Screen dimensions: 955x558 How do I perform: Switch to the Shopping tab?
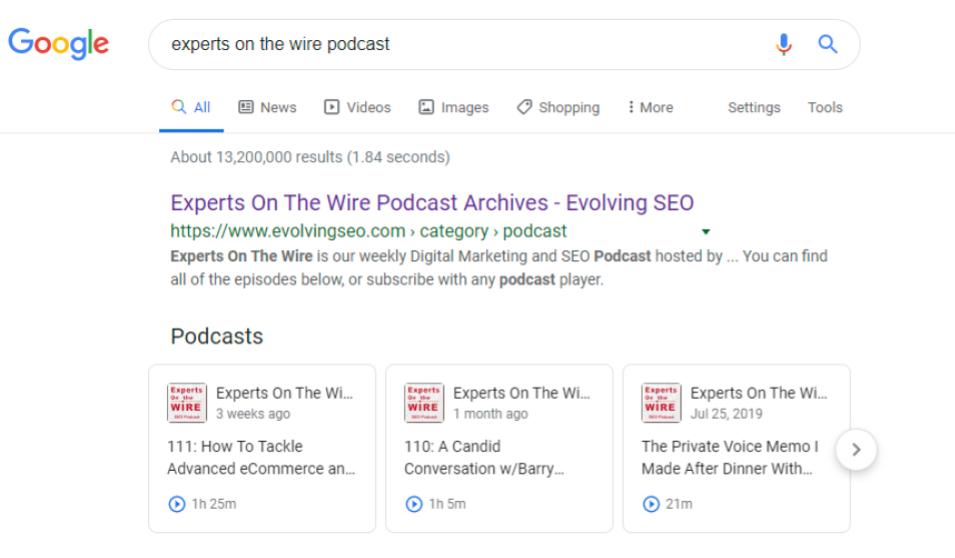click(558, 108)
